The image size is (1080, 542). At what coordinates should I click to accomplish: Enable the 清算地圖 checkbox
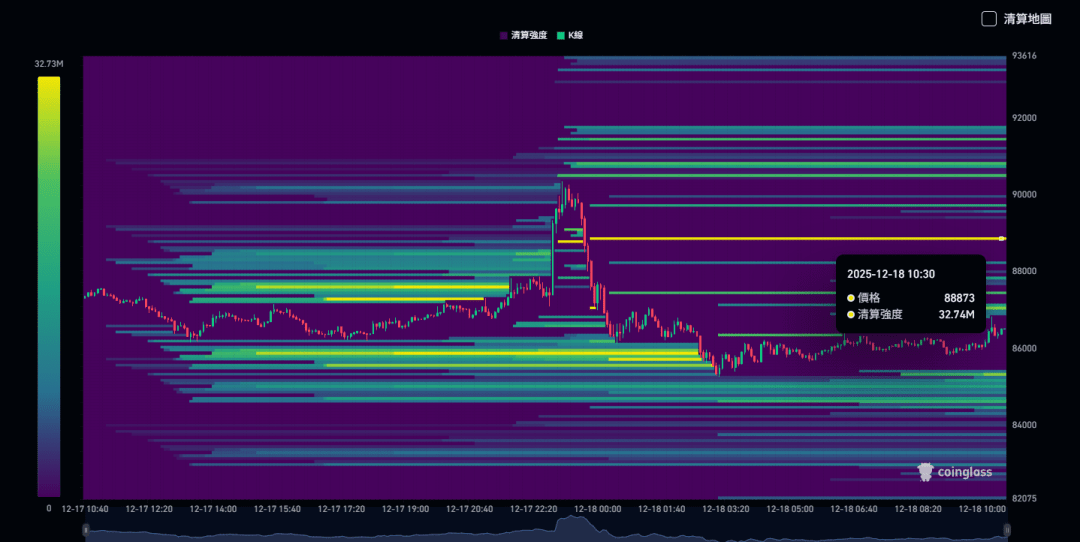(x=989, y=19)
